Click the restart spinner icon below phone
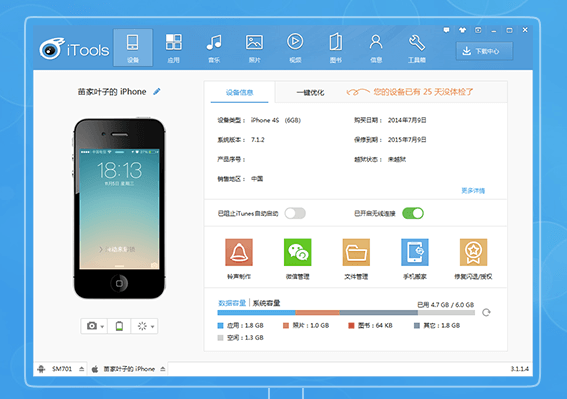The width and height of the screenshot is (567, 399). click(x=142, y=326)
